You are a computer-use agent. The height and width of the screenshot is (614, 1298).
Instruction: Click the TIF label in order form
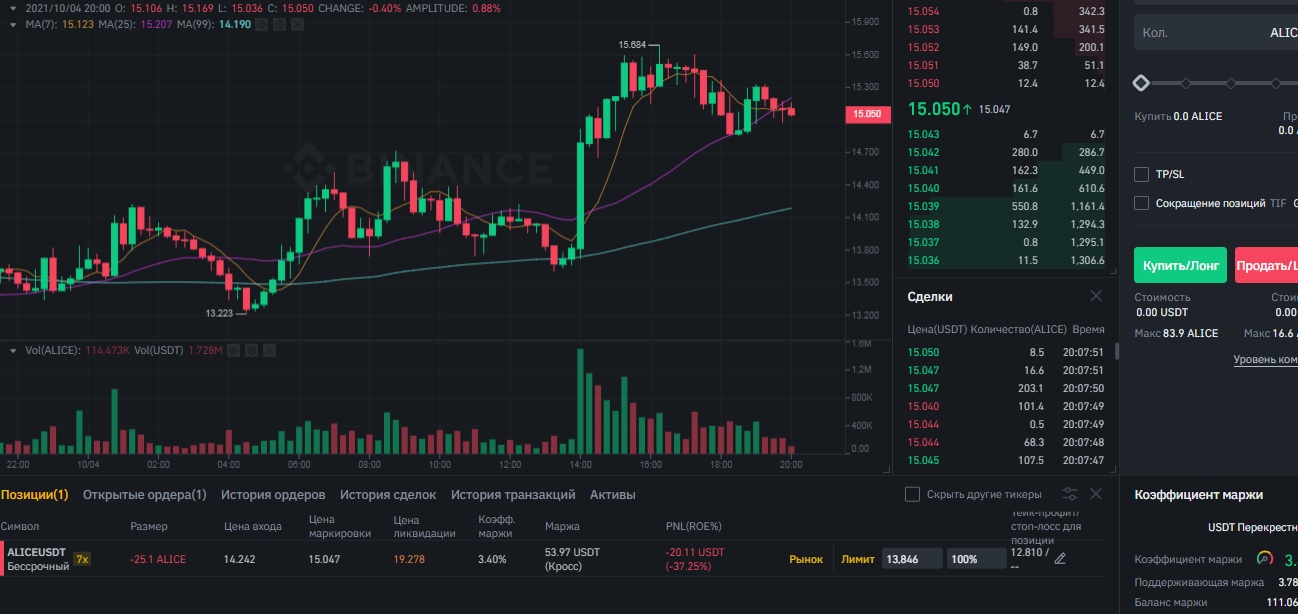click(x=1278, y=203)
